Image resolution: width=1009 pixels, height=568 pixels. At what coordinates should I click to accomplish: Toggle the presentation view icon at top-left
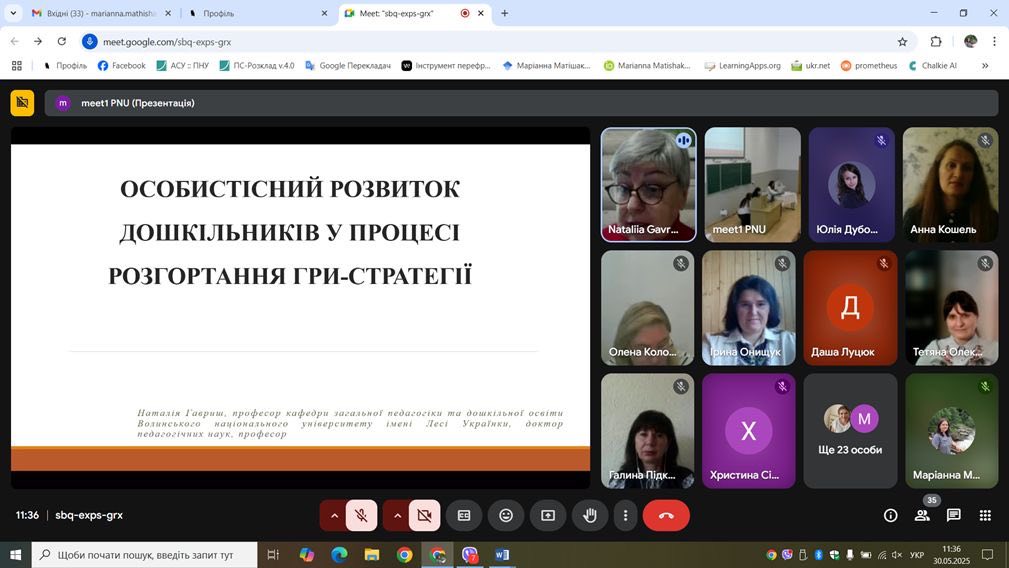[22, 103]
